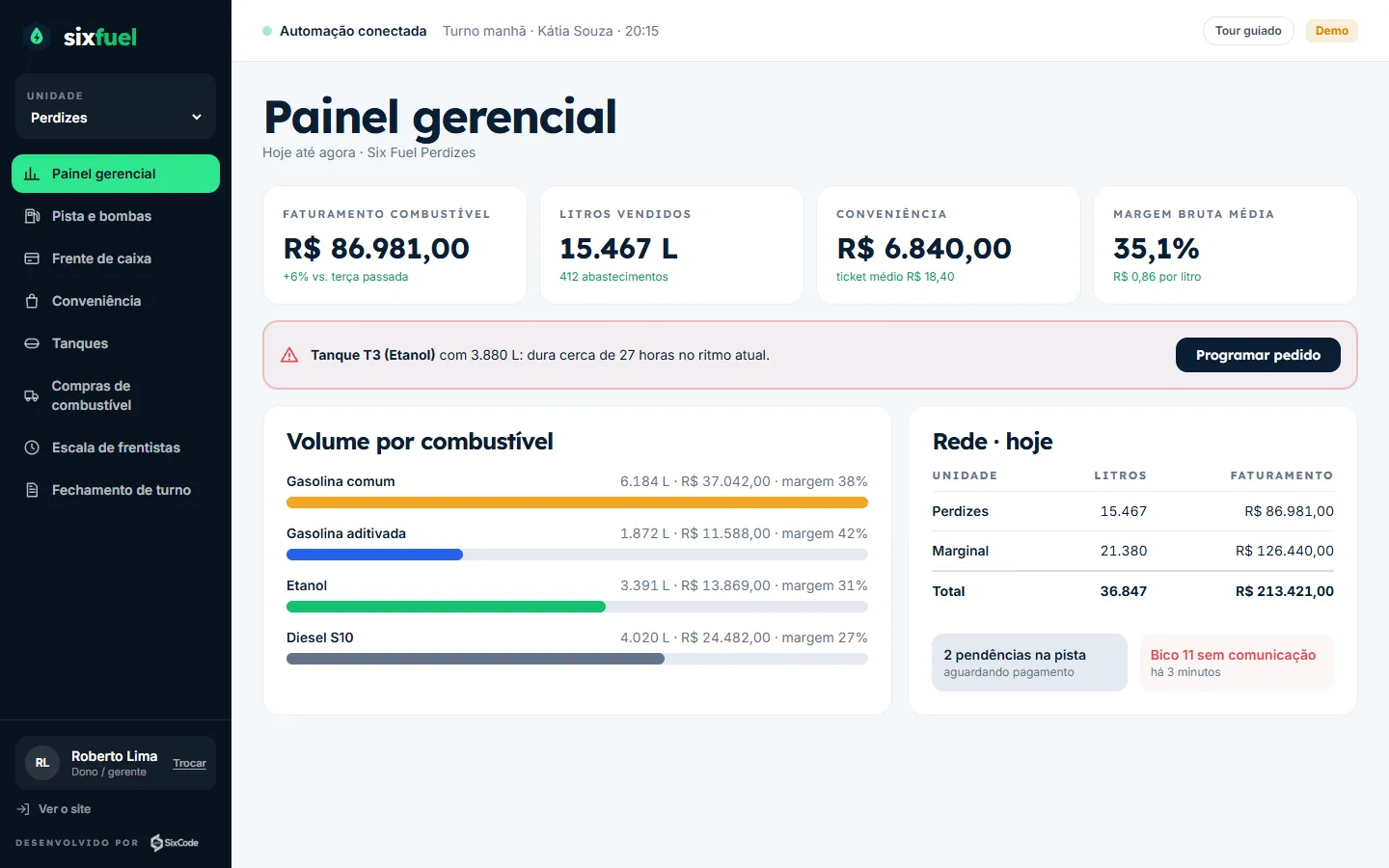The height and width of the screenshot is (868, 1389).
Task: Click the Painel gerencial bar chart icon
Action: (x=32, y=174)
